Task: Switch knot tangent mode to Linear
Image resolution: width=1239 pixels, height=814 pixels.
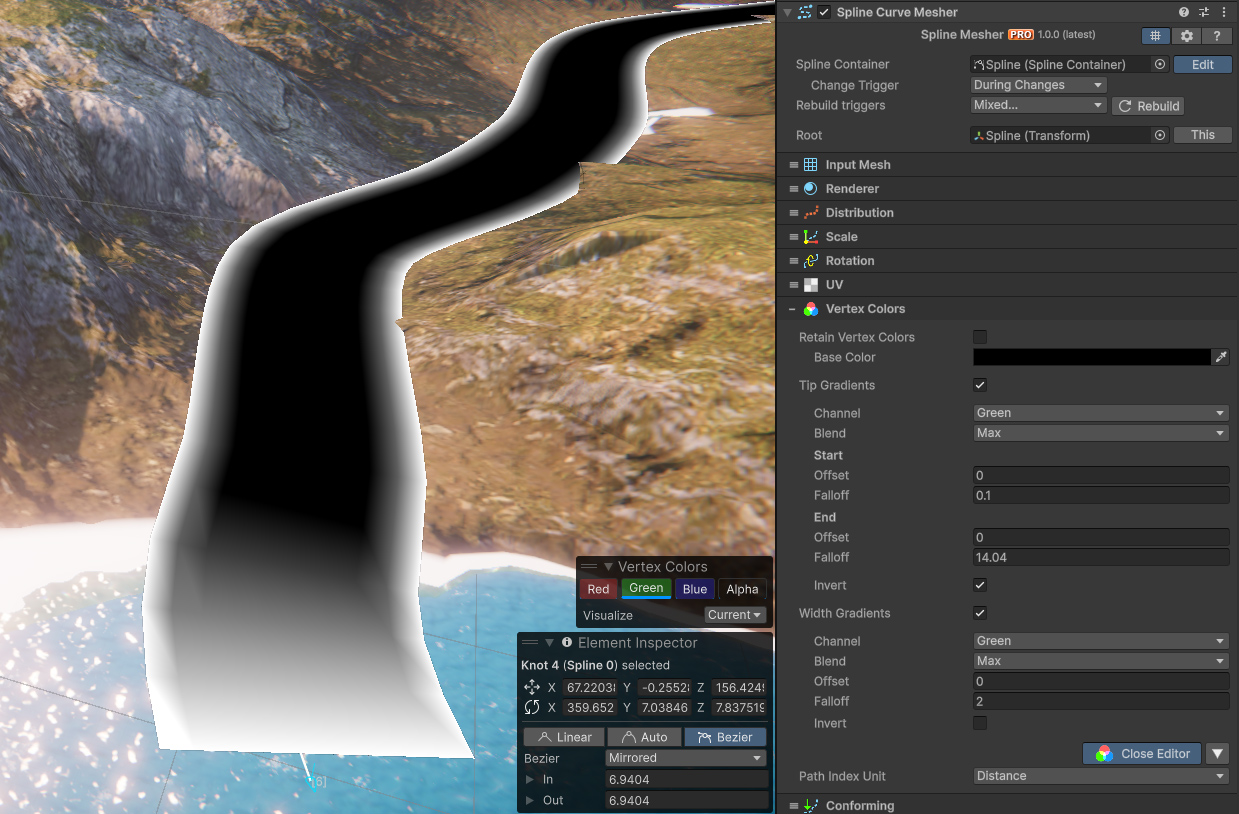Action: click(563, 737)
